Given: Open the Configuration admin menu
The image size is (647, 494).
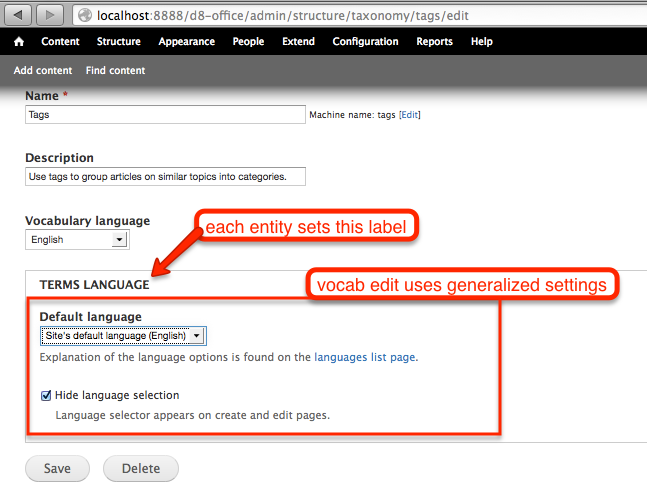Looking at the screenshot, I should (365, 42).
